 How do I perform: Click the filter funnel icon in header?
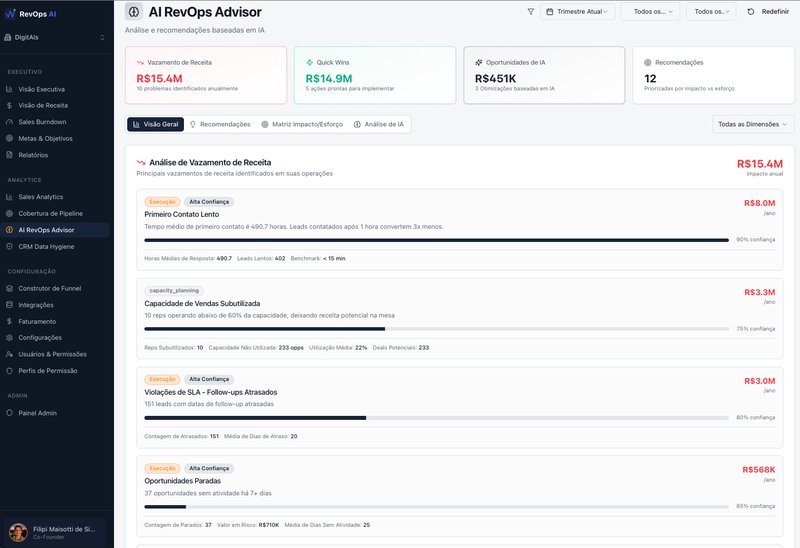pyautogui.click(x=531, y=12)
